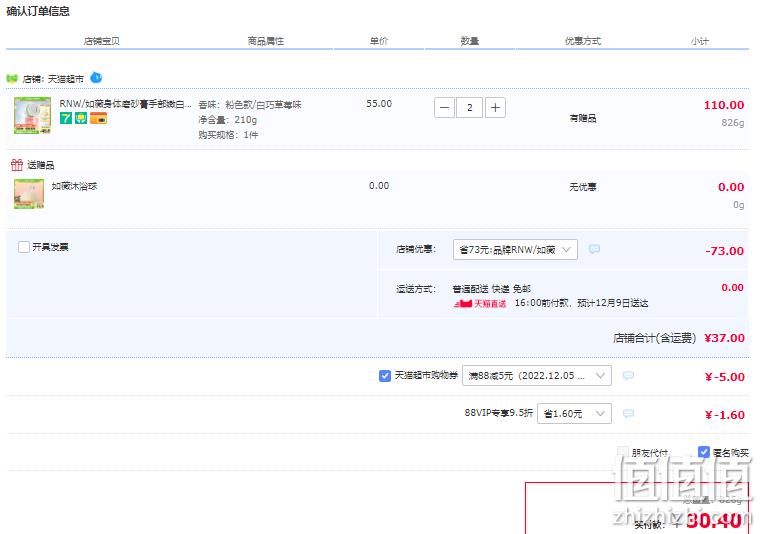The image size is (762, 534).
Task: Open the RNW/如薇身体磨砂膏 product link
Action: pyautogui.click(x=125, y=103)
